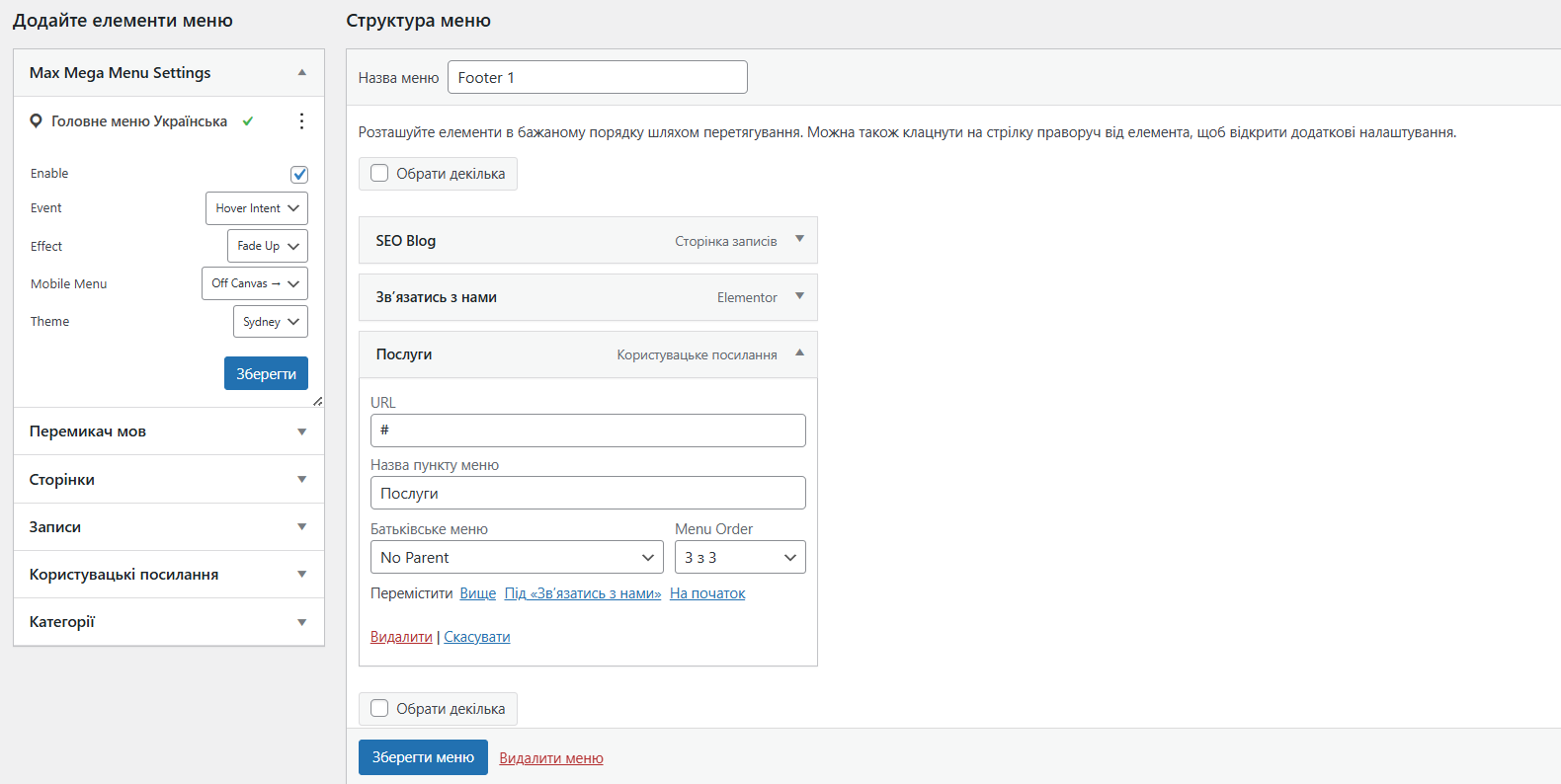Expand the Зв'язатись з нами item arrow
This screenshot has width=1561, height=784.
click(x=799, y=296)
